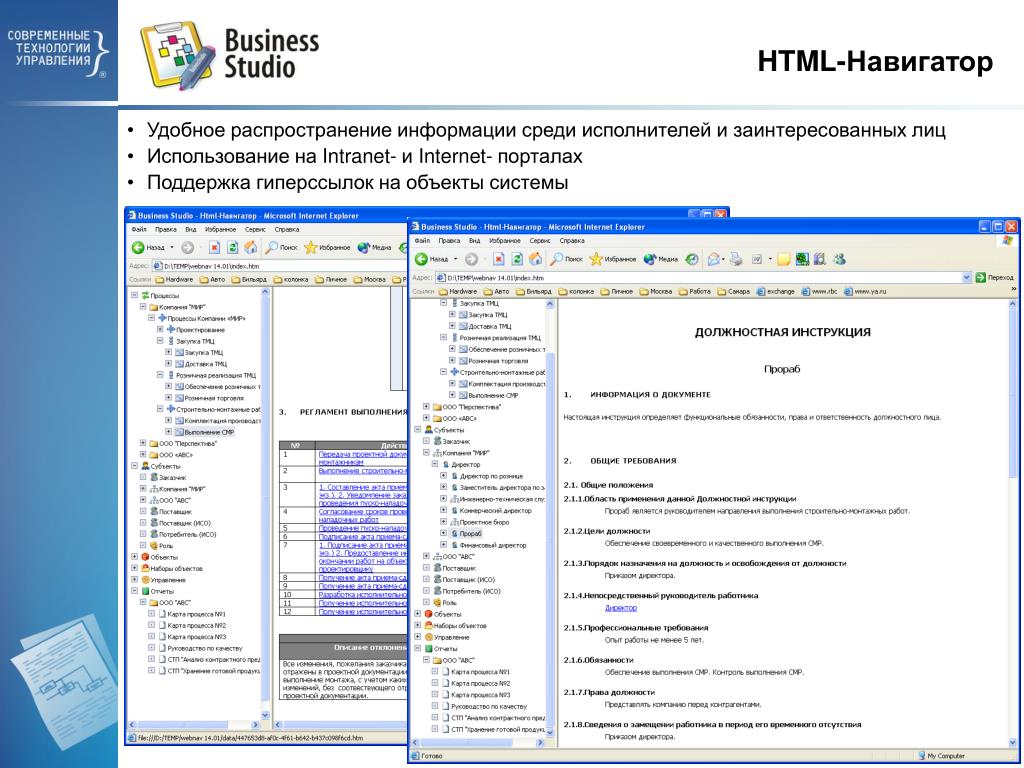Expand Проектирование node in rear window tree
Viewport: 1024px width, 768px height.
click(x=161, y=330)
